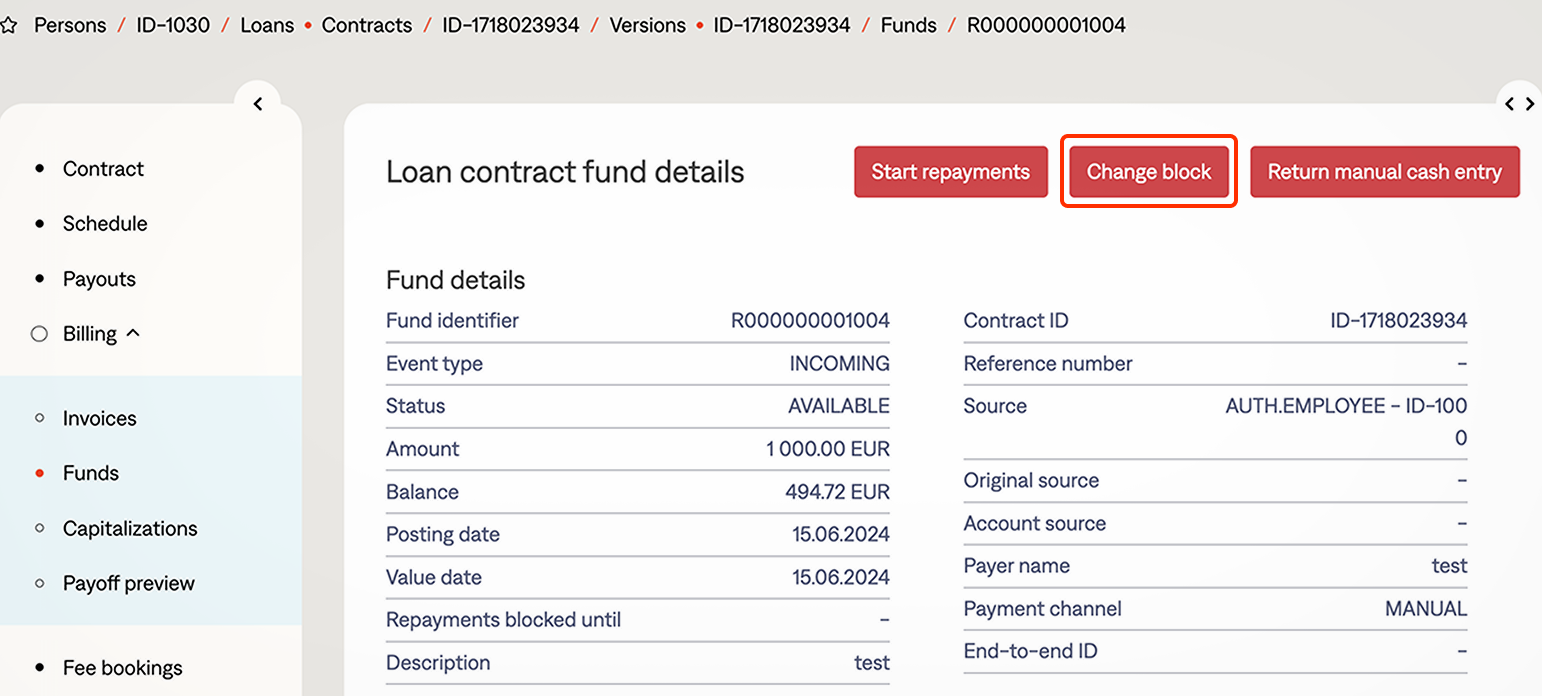The image size is (1542, 696).
Task: Open Payoff preview under Billing
Action: [128, 584]
